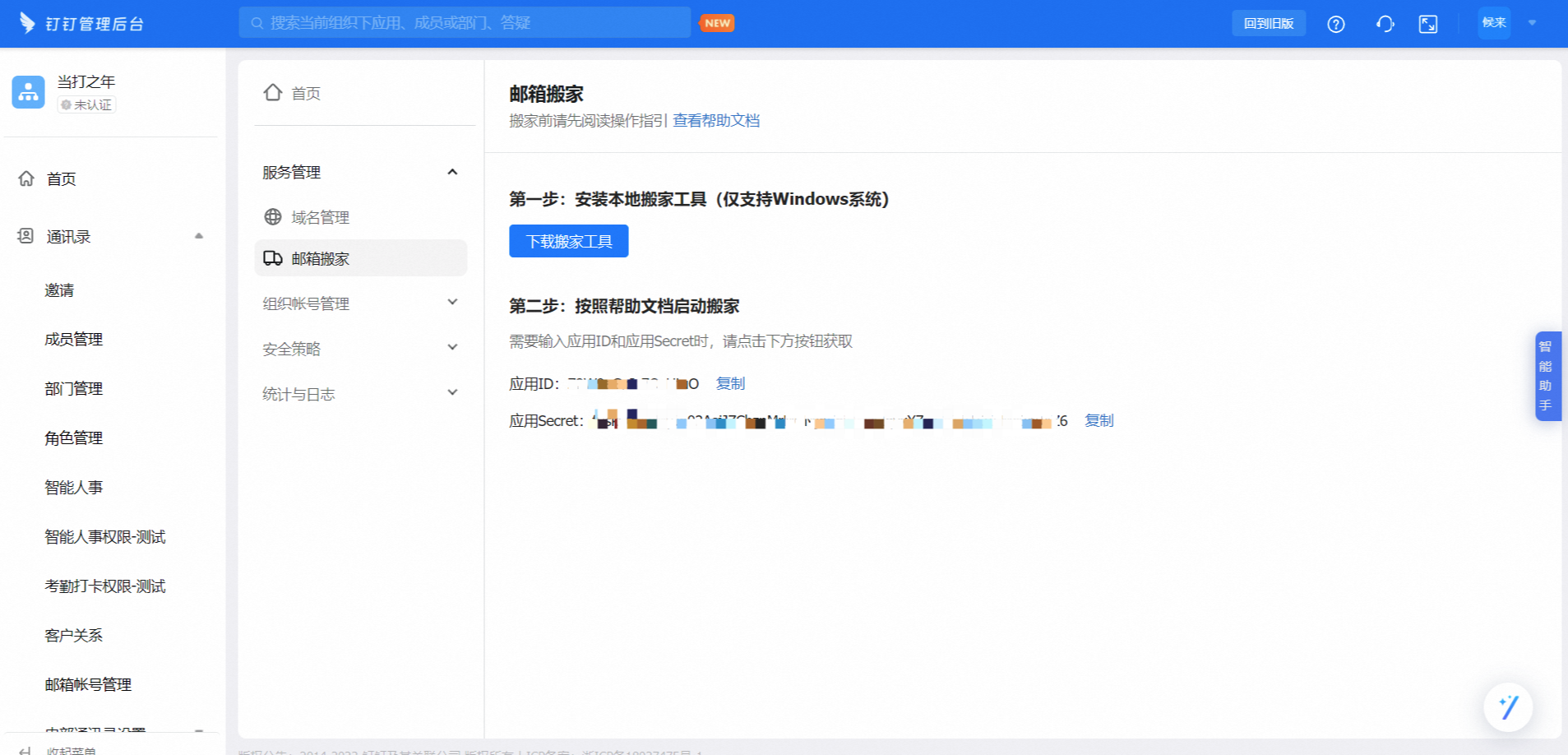Click the user avatar 候来

point(1494,23)
